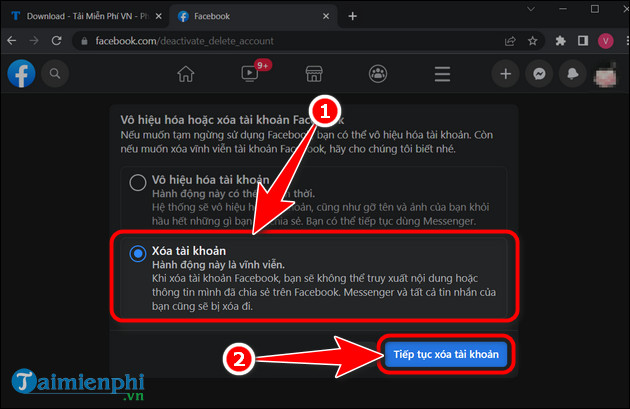Close the Download Taimienphi tab
This screenshot has height=409, width=630.
[159, 16]
